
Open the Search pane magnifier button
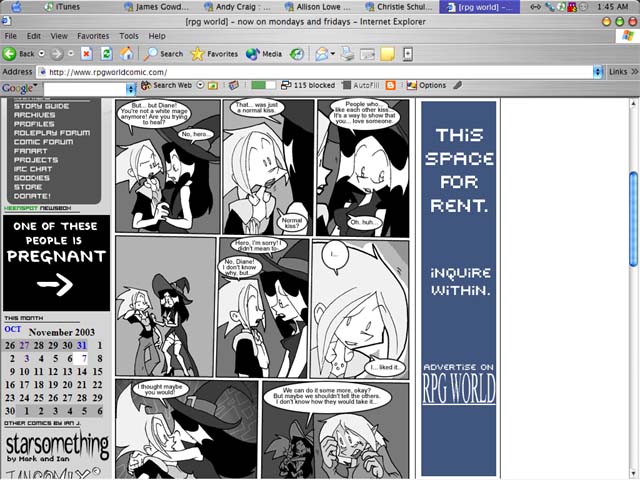[x=163, y=54]
